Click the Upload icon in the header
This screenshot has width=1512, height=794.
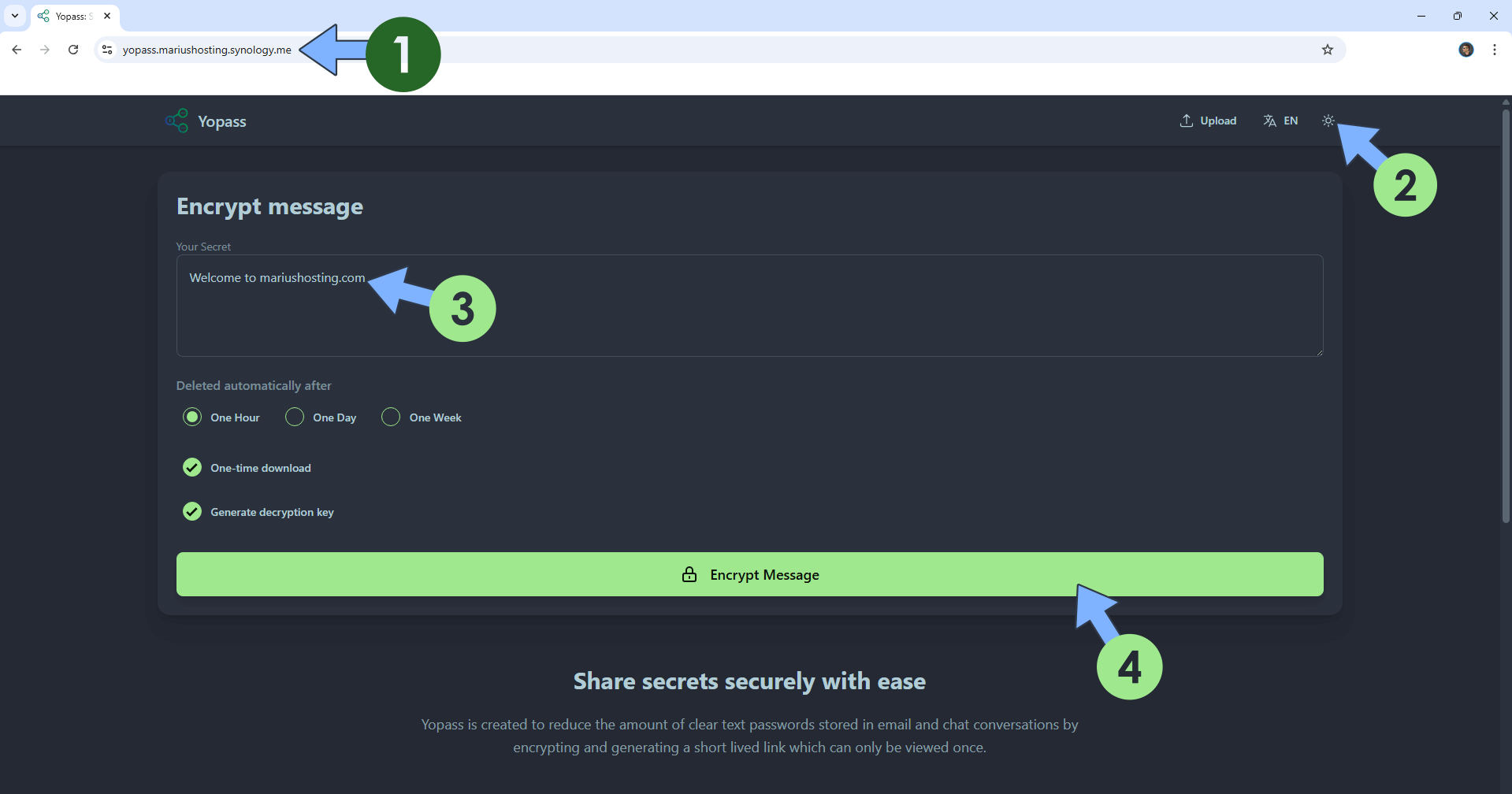click(x=1188, y=120)
